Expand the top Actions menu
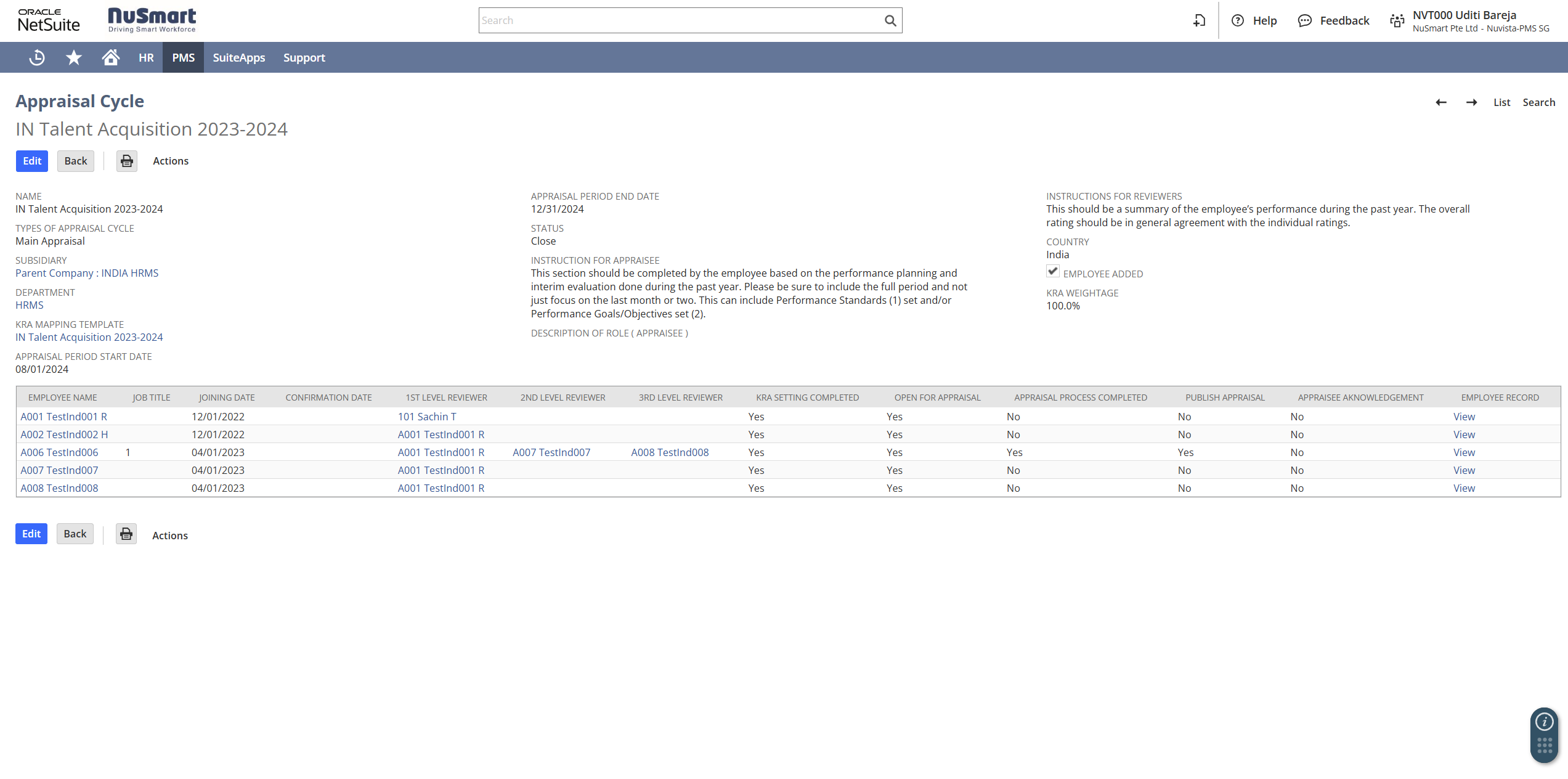The image size is (1568, 779). (x=171, y=161)
